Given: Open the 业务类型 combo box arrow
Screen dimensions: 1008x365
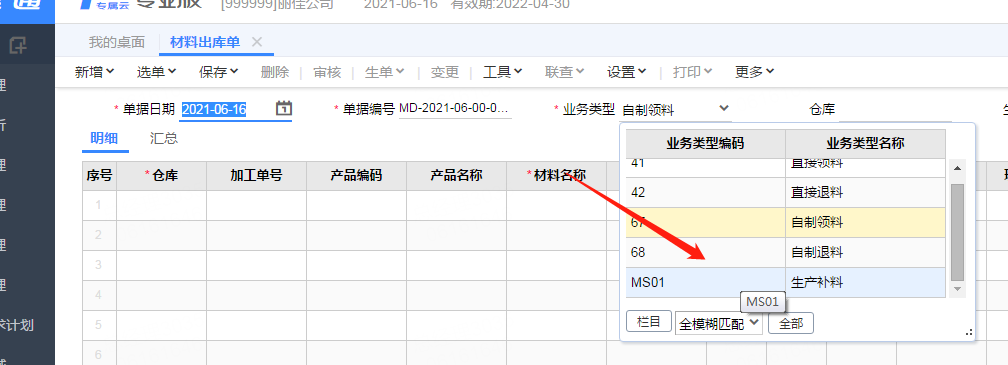Looking at the screenshot, I should pos(724,108).
